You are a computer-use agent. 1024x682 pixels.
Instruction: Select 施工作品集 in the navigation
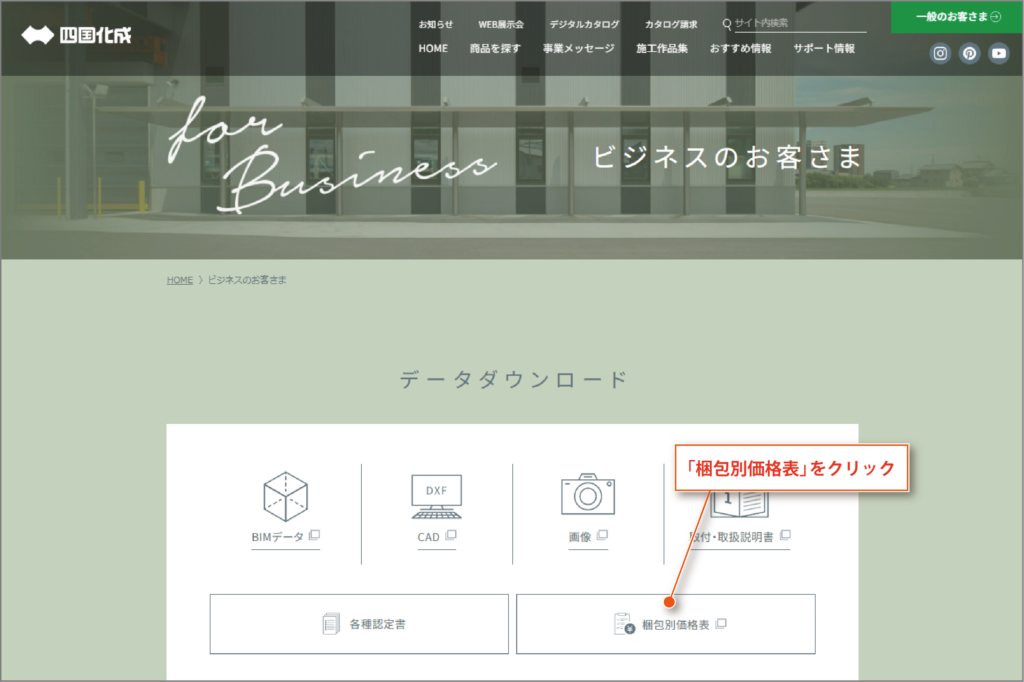[x=662, y=48]
